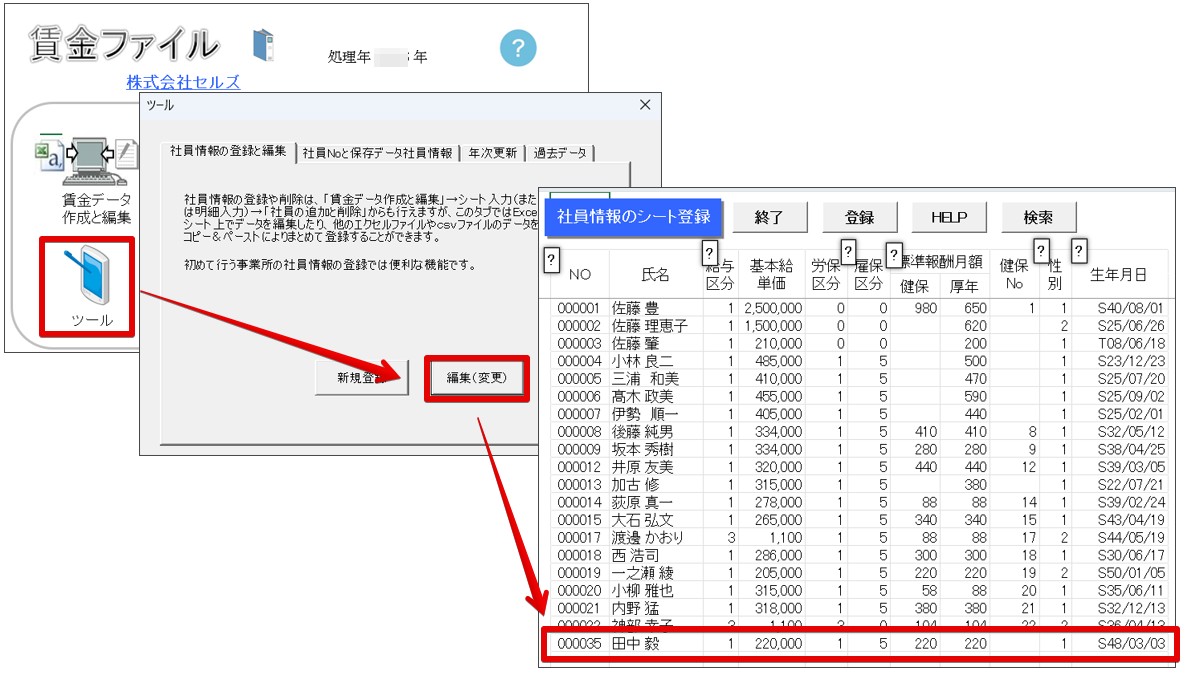The height and width of the screenshot is (674, 1185).
Task: Click the HELP button
Action: pyautogui.click(x=949, y=218)
